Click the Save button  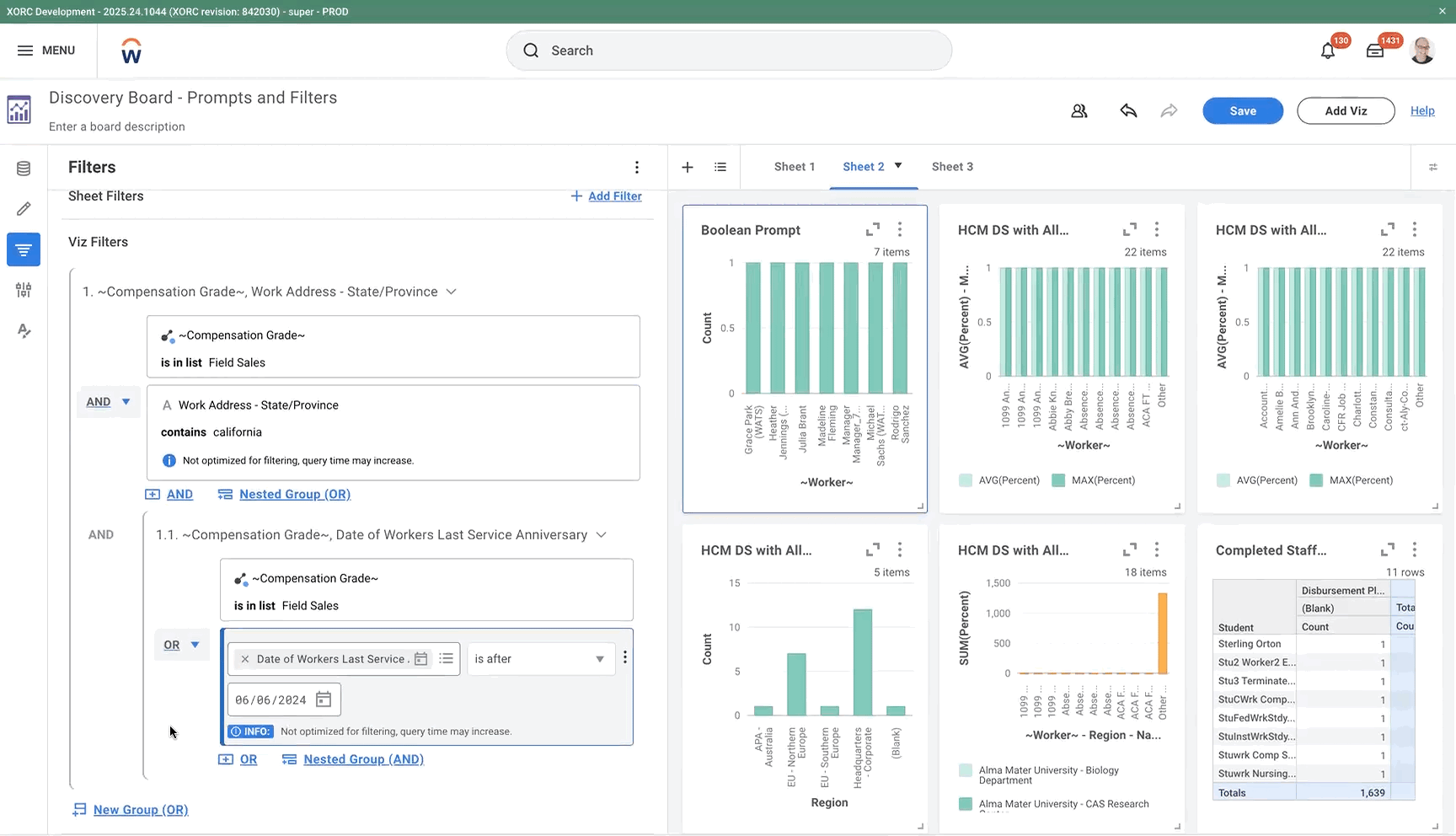coord(1243,110)
